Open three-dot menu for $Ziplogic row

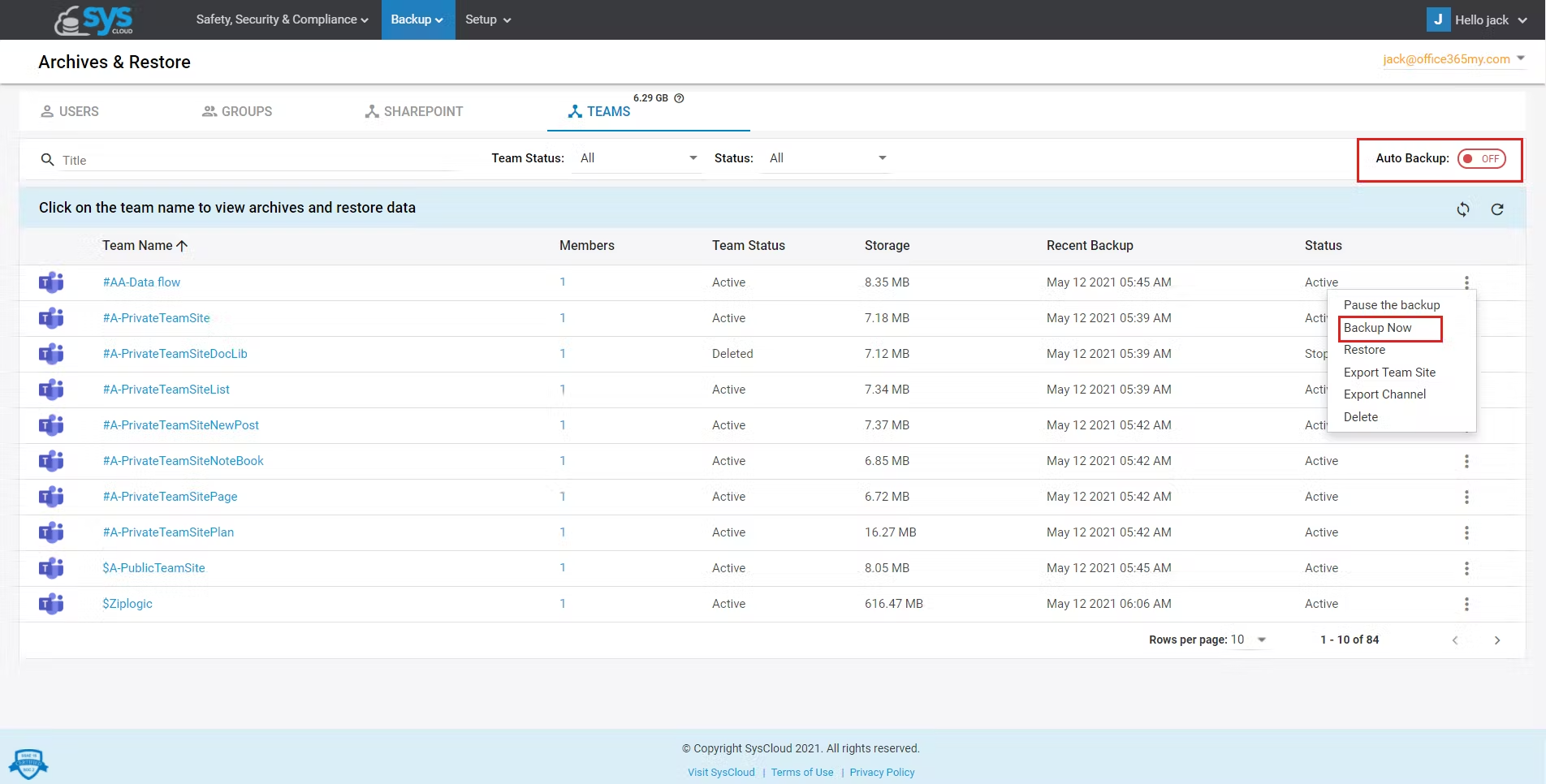pyautogui.click(x=1466, y=604)
